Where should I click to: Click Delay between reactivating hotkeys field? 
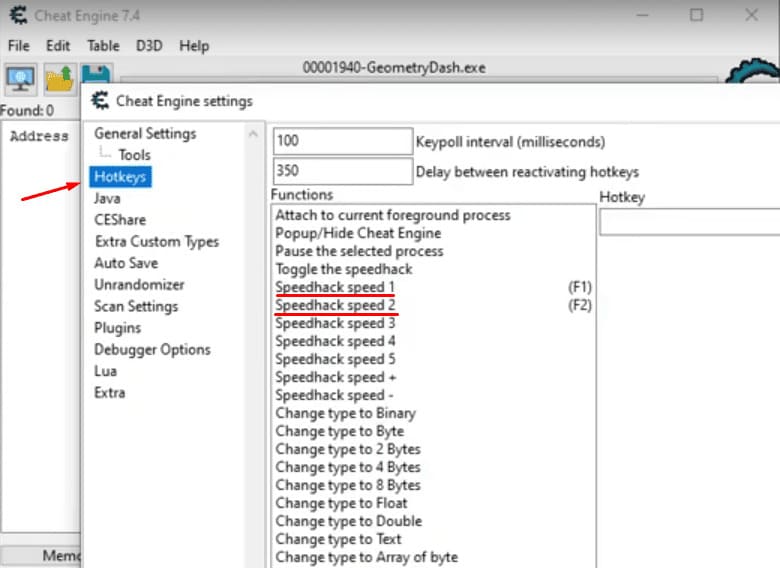pyautogui.click(x=343, y=171)
